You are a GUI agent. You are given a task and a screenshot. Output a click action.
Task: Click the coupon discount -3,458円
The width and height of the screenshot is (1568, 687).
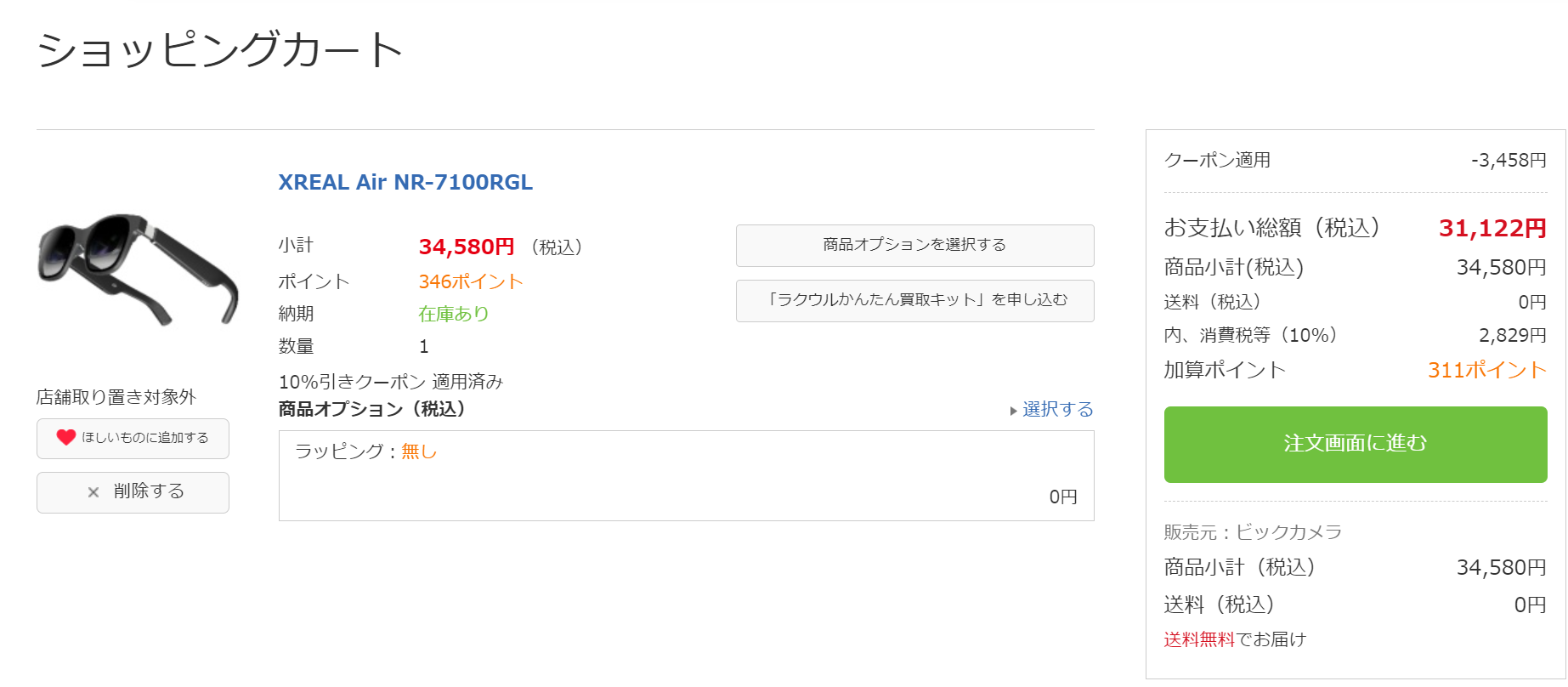pos(1509,160)
